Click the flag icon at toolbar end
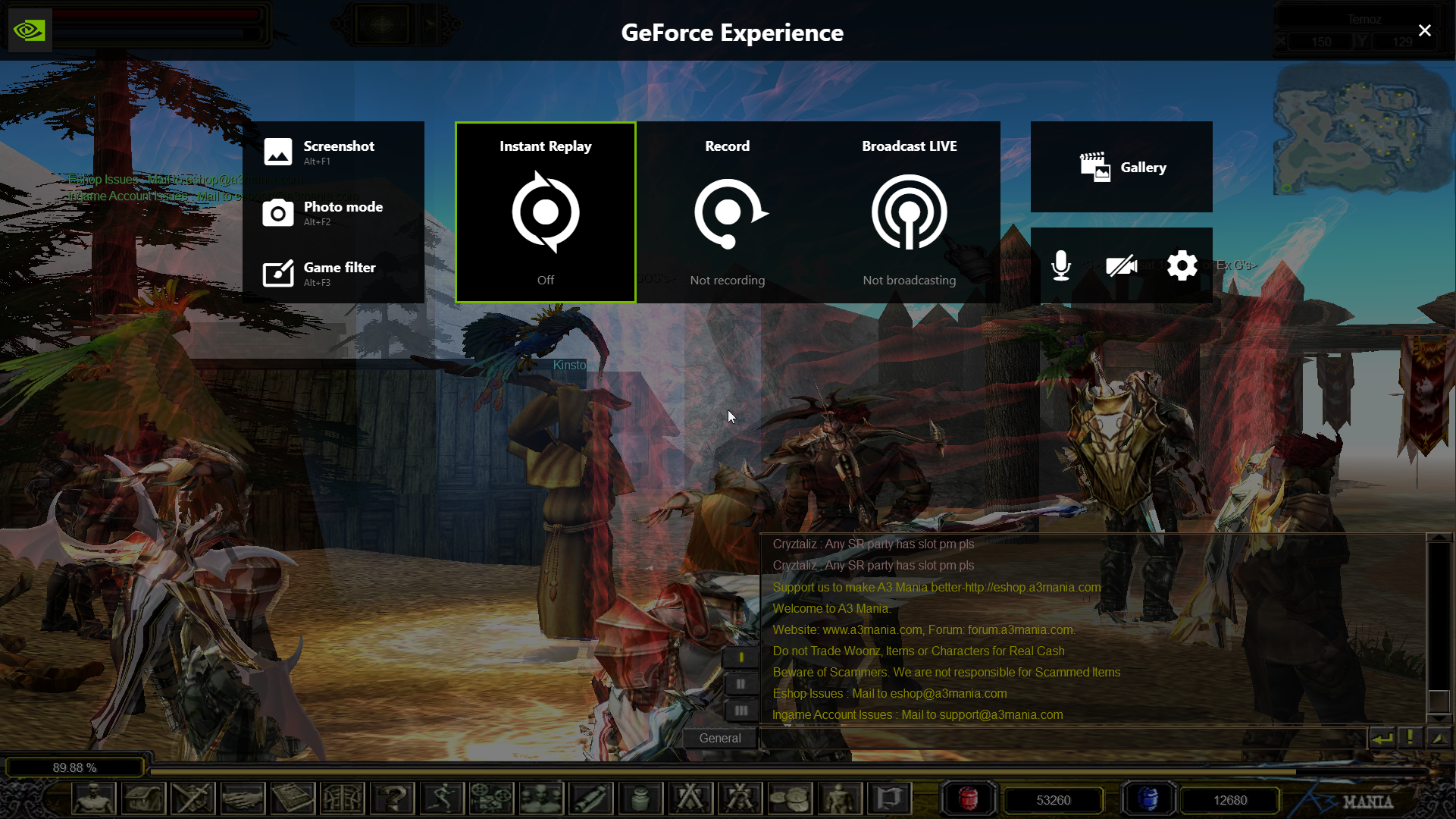Image resolution: width=1456 pixels, height=819 pixels. point(890,799)
